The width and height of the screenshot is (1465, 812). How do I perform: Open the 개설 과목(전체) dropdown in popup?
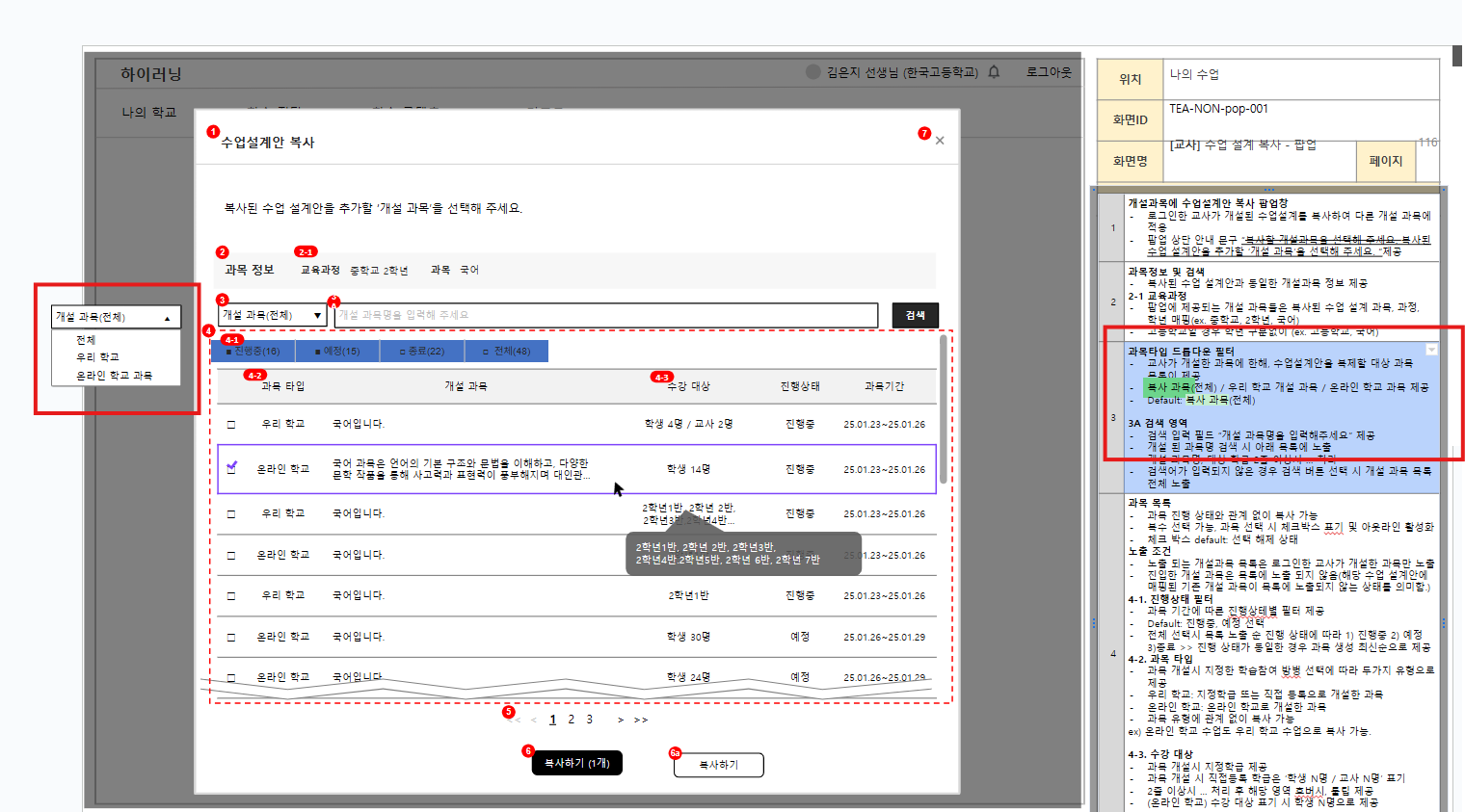click(273, 315)
